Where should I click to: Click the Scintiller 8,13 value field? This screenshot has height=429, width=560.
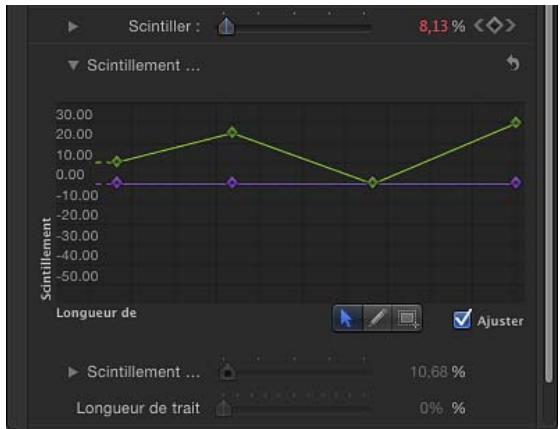pyautogui.click(x=433, y=26)
